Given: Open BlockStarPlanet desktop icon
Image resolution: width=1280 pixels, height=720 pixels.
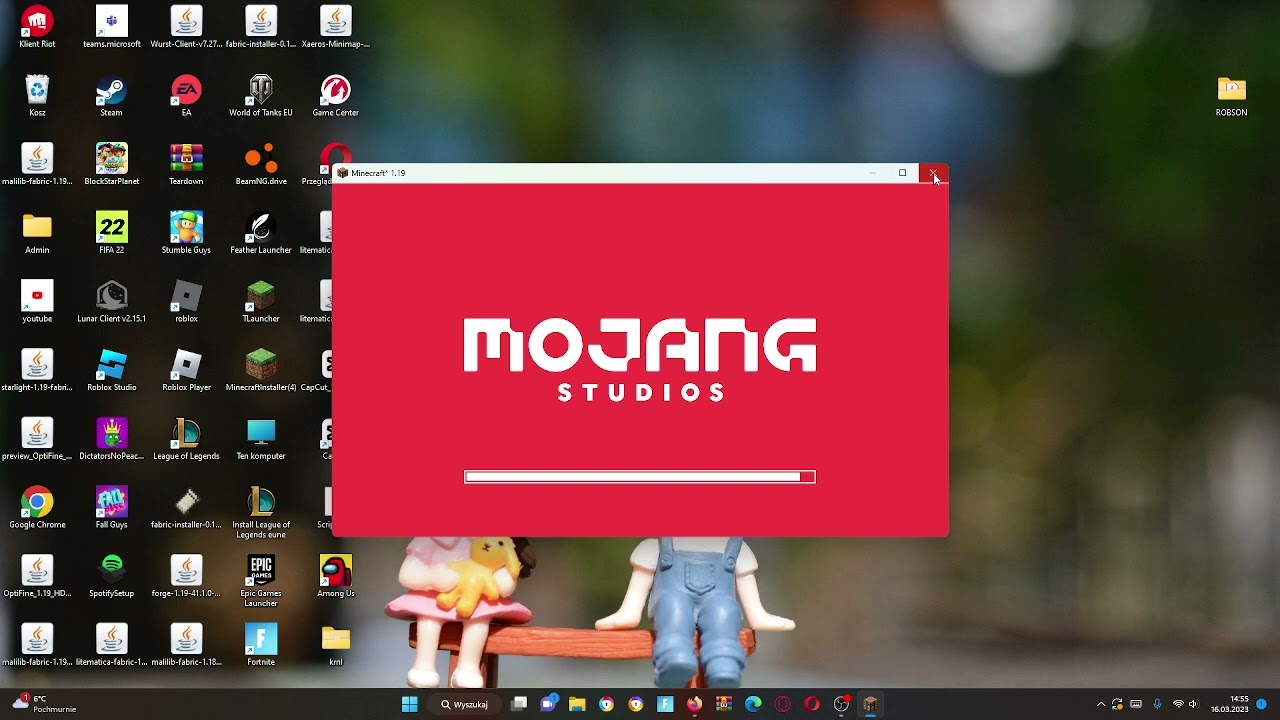Looking at the screenshot, I should coord(111,164).
